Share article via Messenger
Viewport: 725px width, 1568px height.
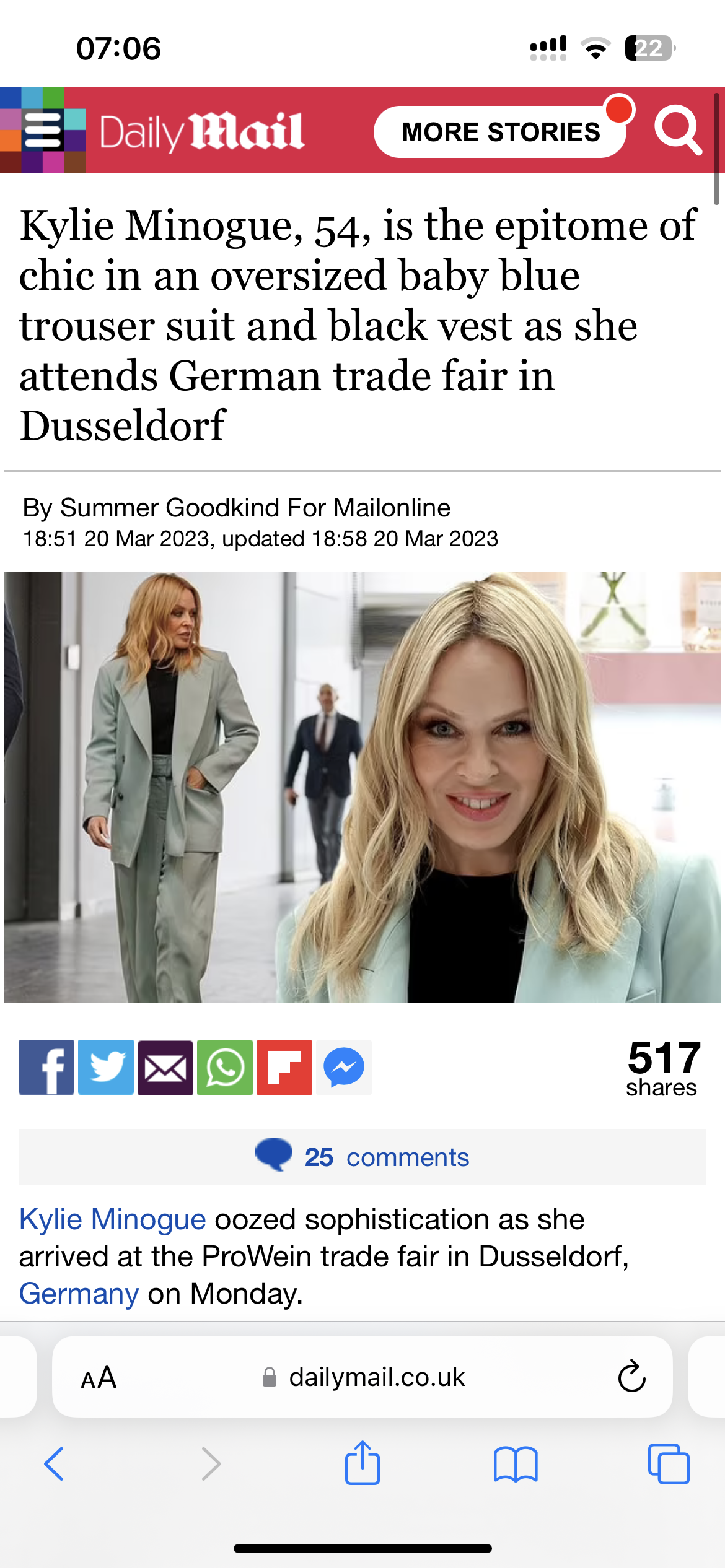point(344,1068)
